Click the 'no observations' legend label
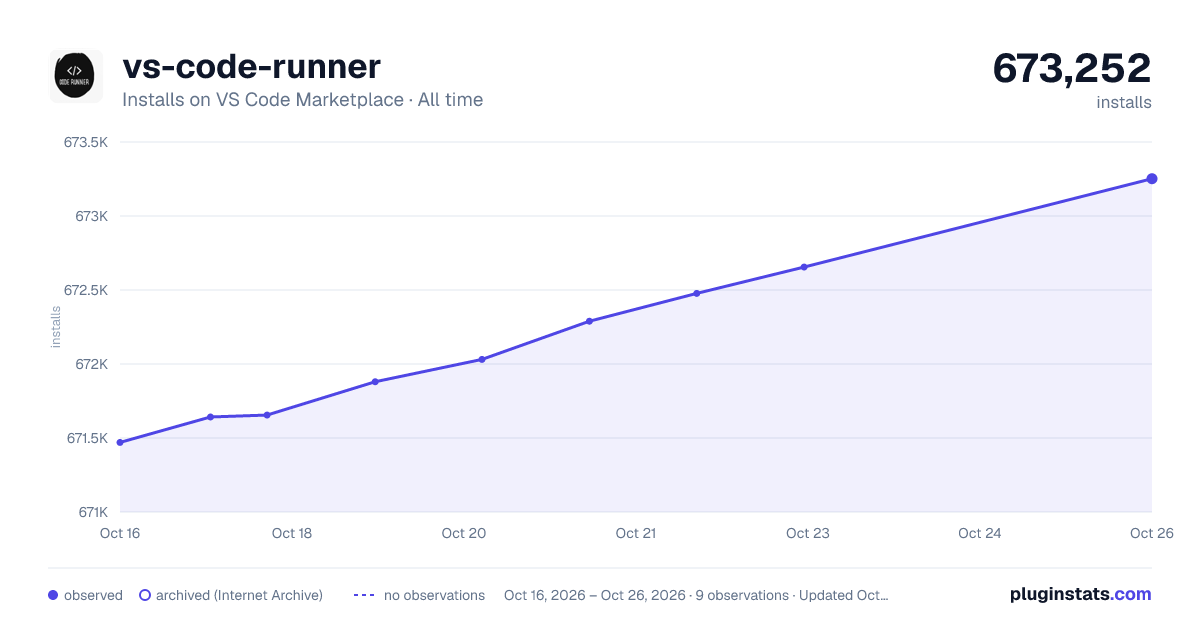Viewport: 1200px width, 630px height. (x=434, y=595)
